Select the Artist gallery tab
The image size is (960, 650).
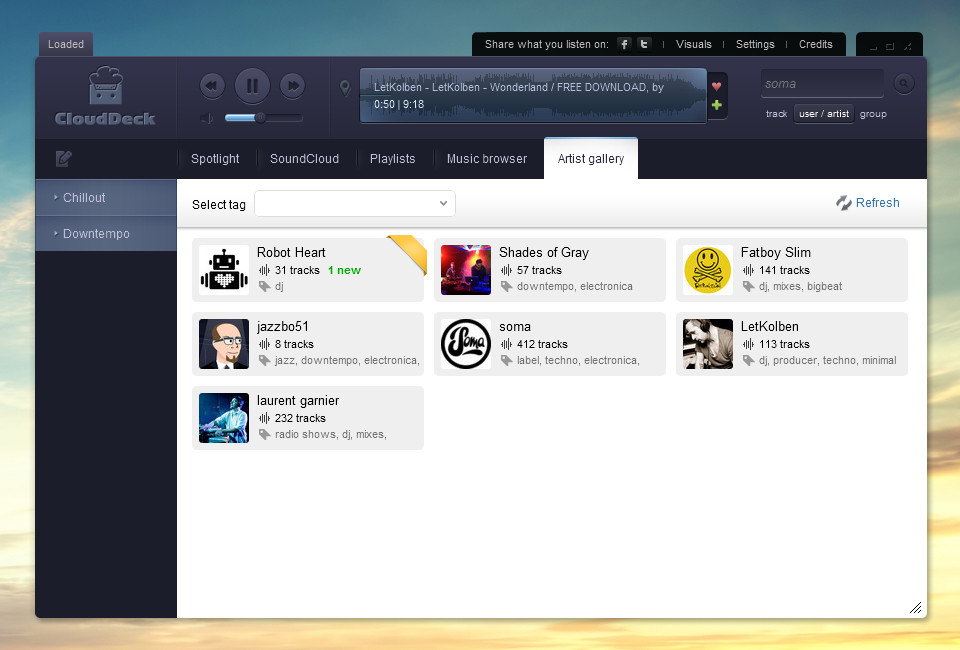(591, 159)
